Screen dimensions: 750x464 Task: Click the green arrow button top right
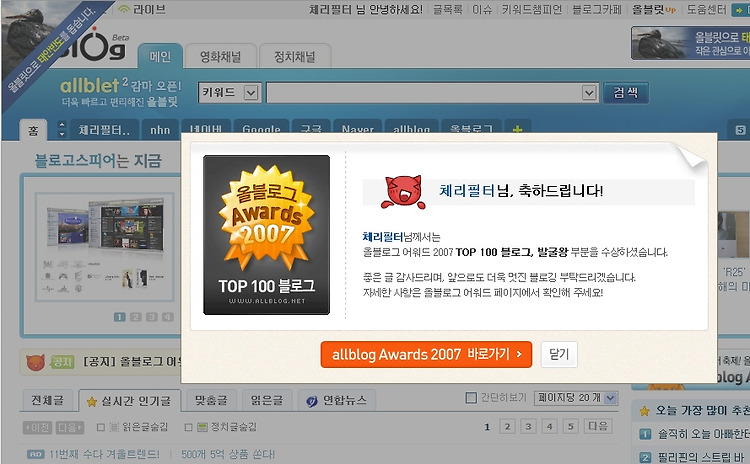click(740, 10)
